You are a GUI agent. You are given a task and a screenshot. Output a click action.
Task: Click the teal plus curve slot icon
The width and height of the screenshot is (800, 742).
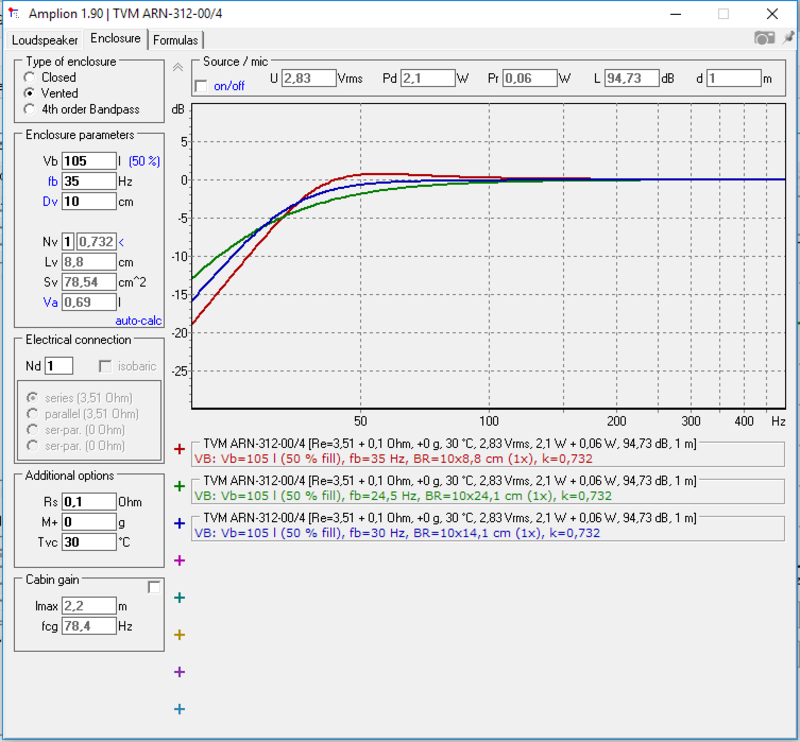tap(179, 598)
